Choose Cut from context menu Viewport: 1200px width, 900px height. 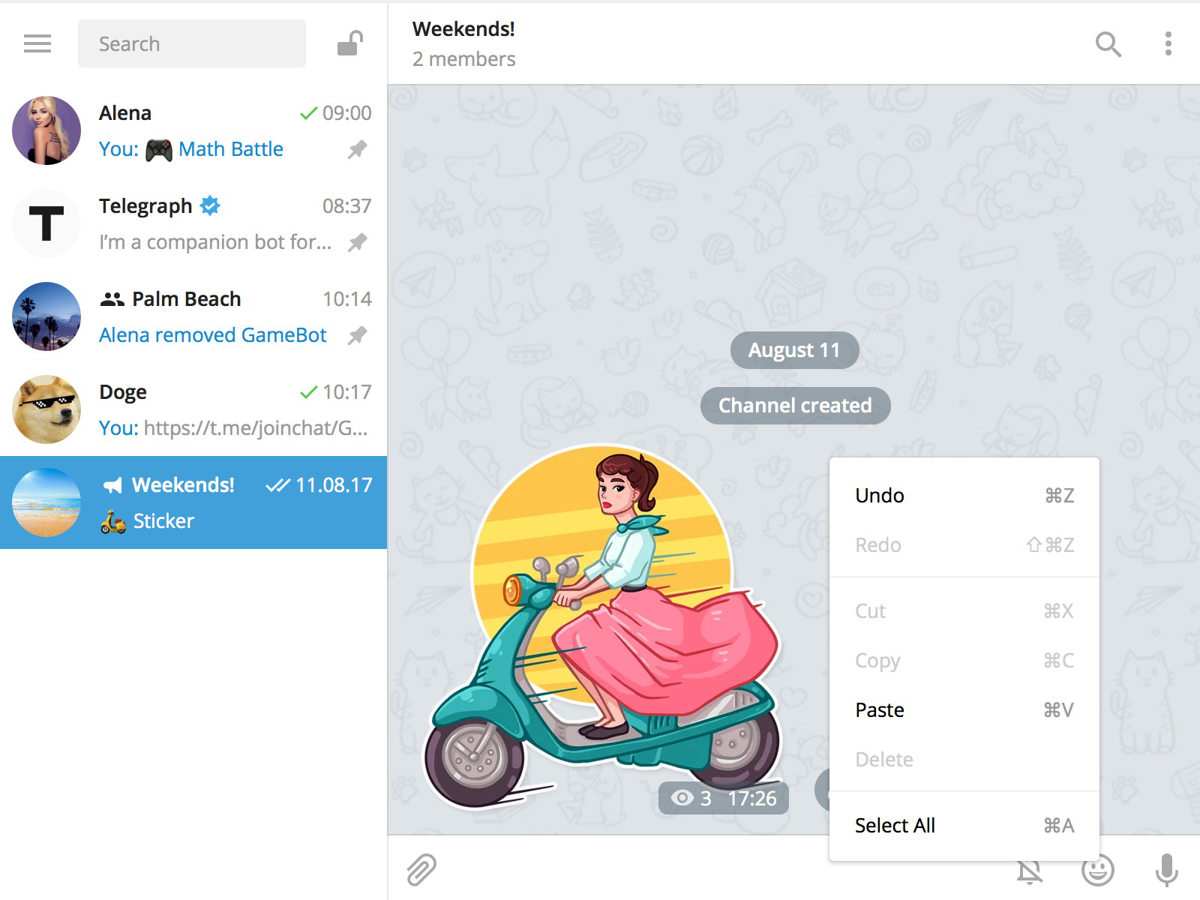(x=964, y=611)
